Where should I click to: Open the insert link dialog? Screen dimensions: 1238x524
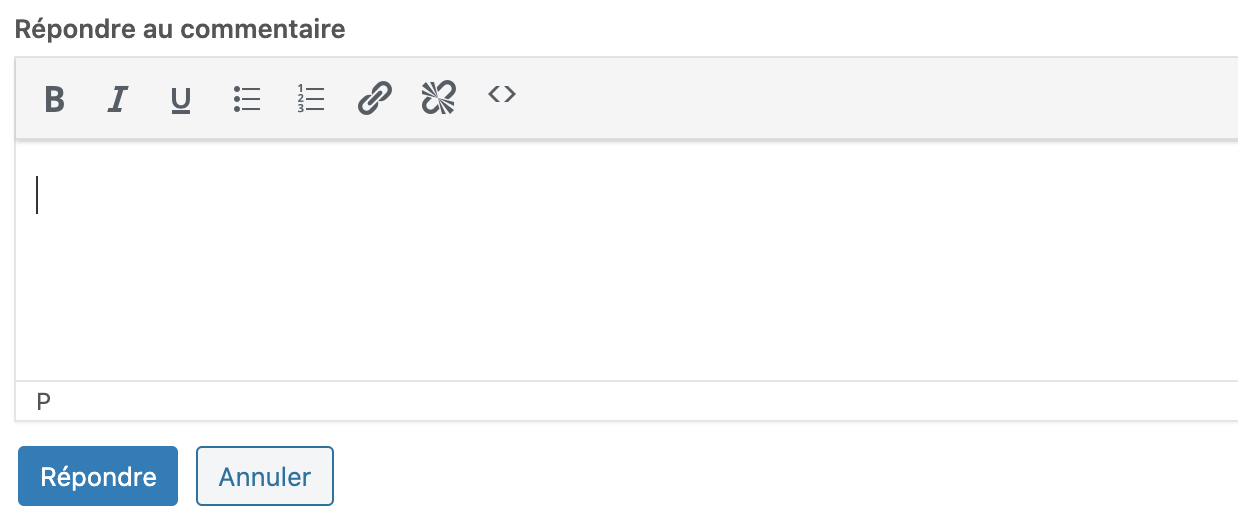point(374,99)
